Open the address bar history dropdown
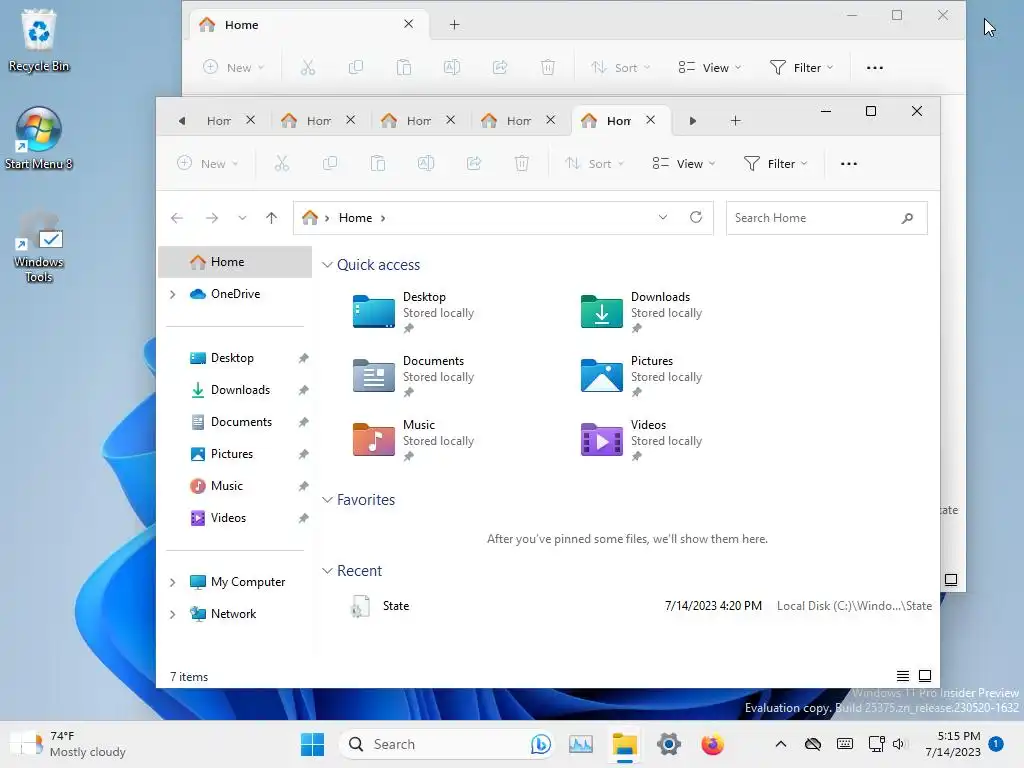1024x768 pixels. (x=663, y=217)
